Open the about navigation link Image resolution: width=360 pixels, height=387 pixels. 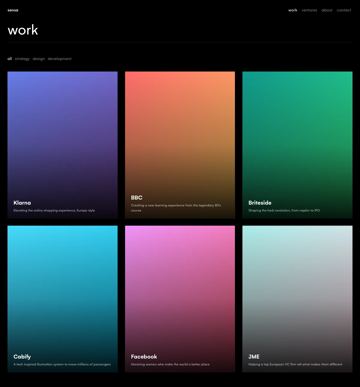(327, 10)
